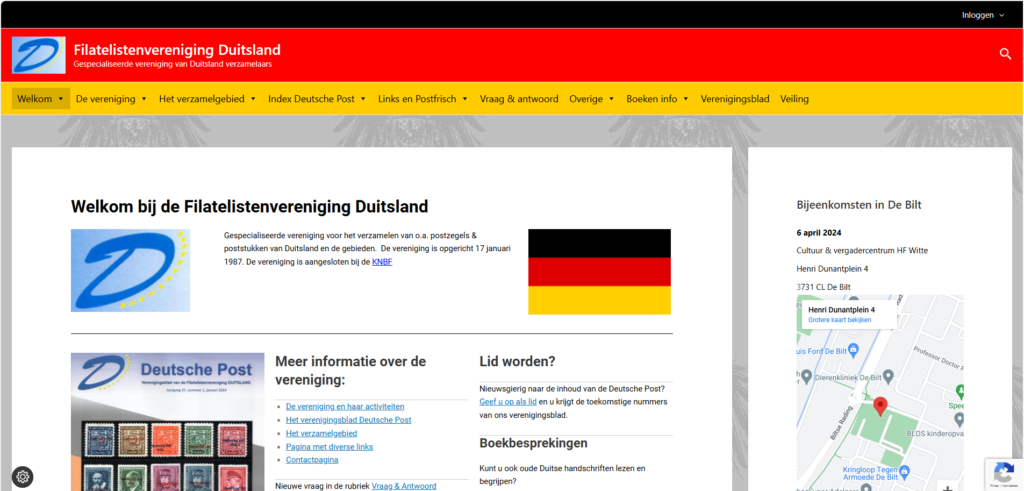Click Henri Dunantplein 4 in map card
Viewport: 1024px width, 491px height.
click(841, 309)
